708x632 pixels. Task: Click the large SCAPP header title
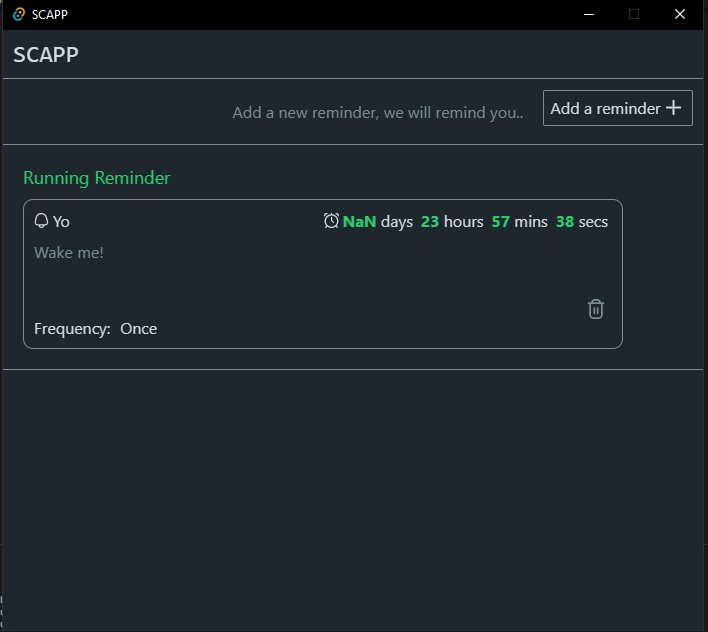46,55
